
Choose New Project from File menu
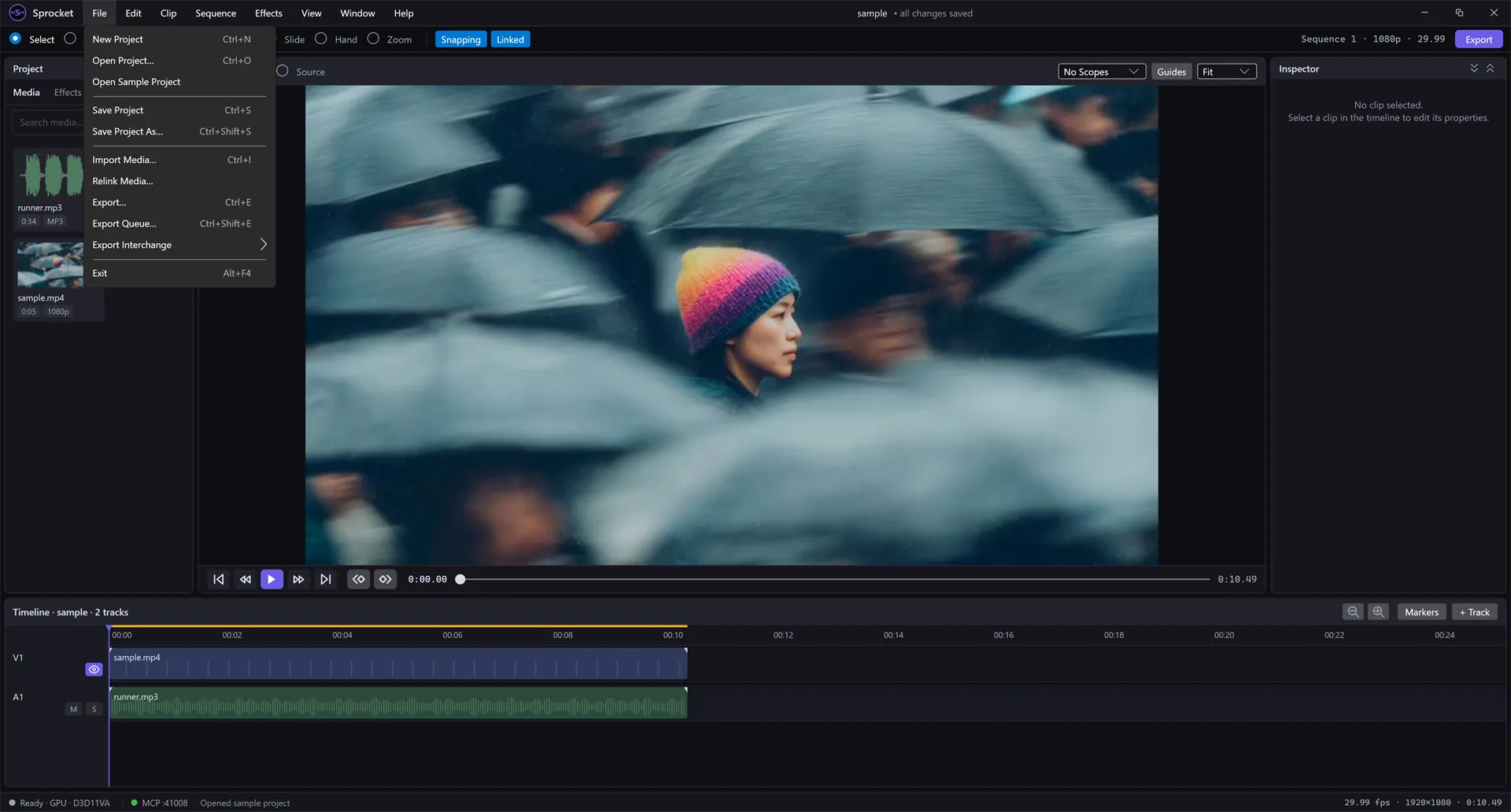(x=179, y=39)
